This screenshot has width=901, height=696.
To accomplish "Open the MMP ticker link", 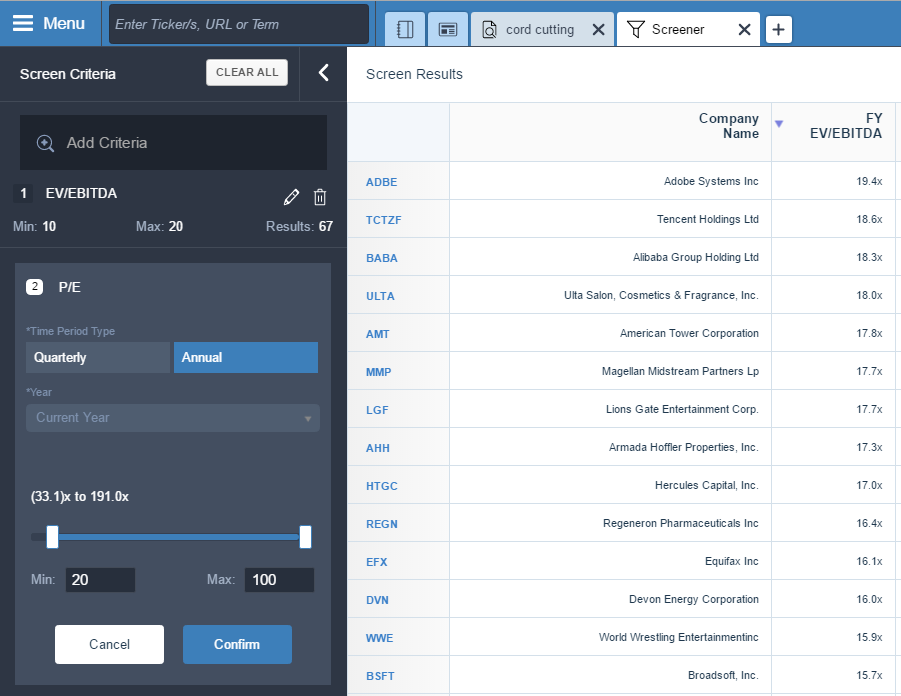I will [379, 372].
